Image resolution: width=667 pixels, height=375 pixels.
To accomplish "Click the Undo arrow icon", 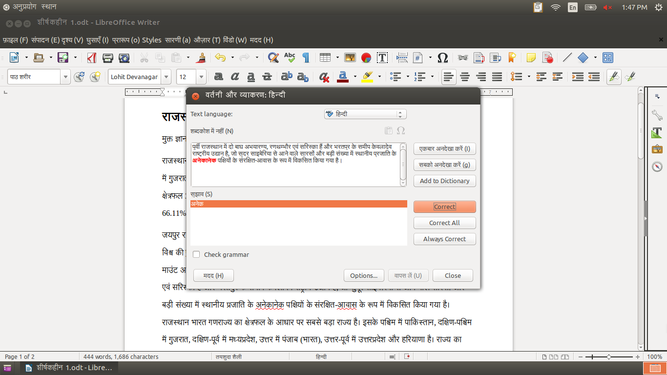I will (220, 57).
